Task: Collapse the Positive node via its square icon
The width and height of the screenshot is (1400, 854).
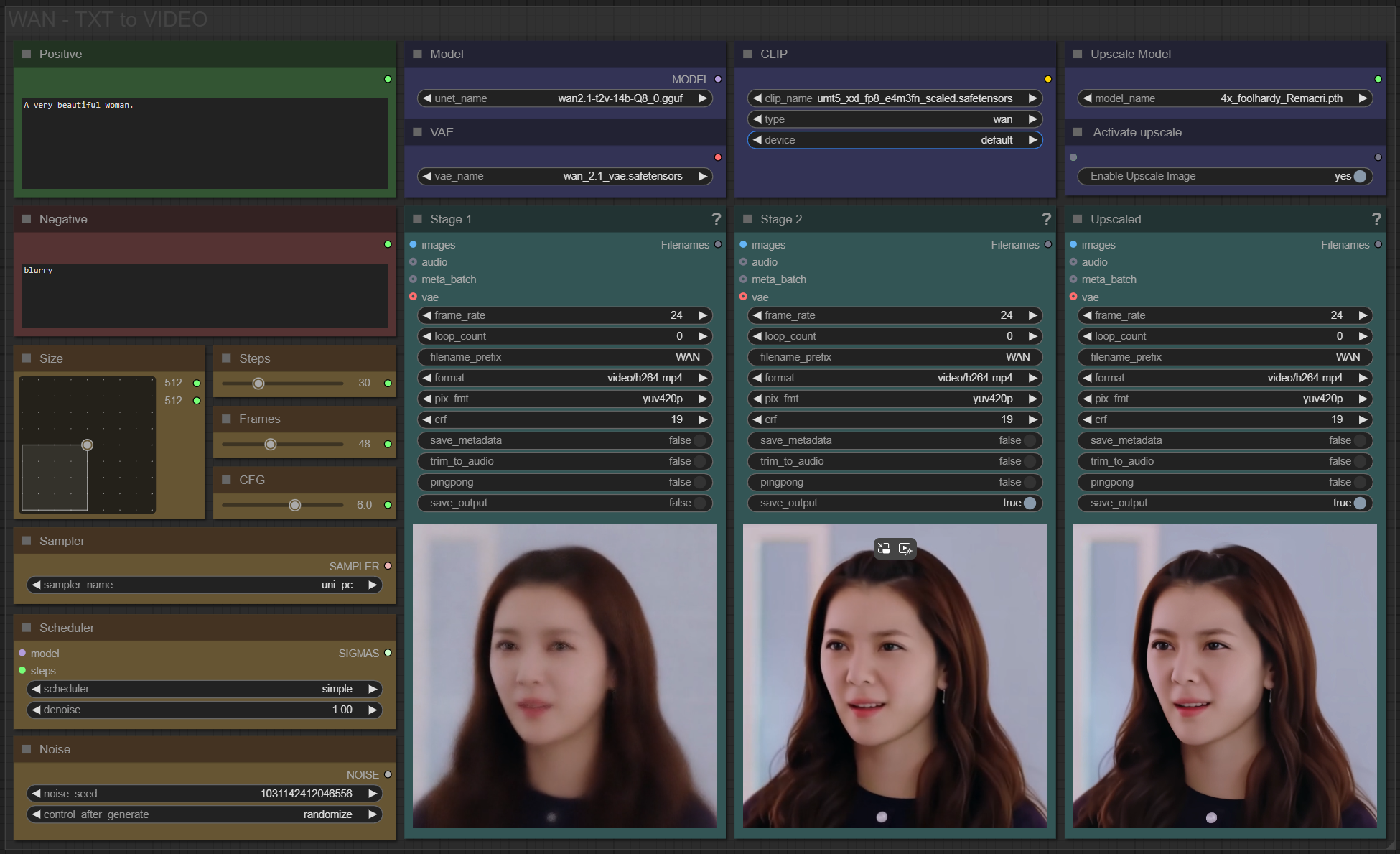Action: pyautogui.click(x=27, y=54)
